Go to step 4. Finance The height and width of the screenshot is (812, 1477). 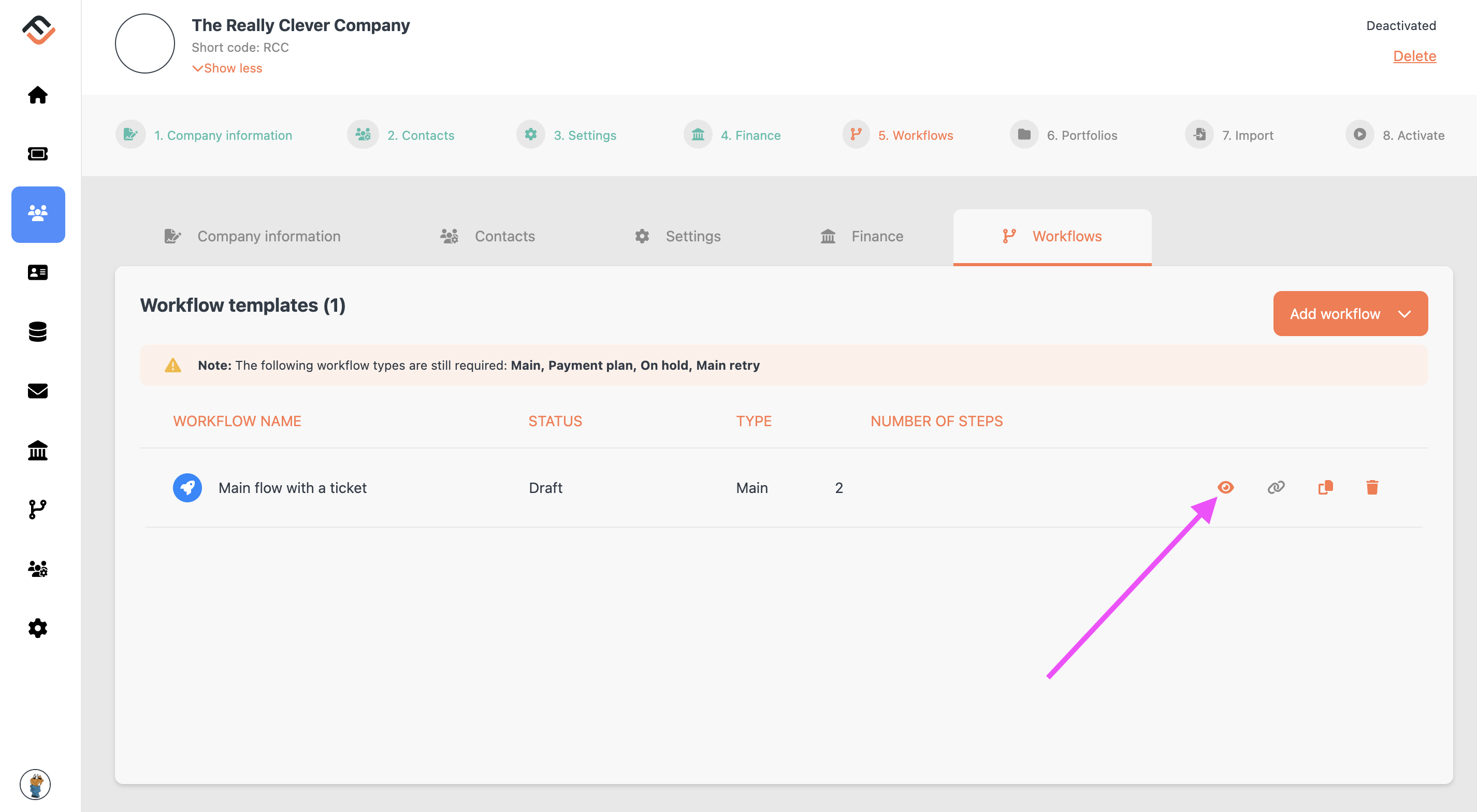(750, 135)
